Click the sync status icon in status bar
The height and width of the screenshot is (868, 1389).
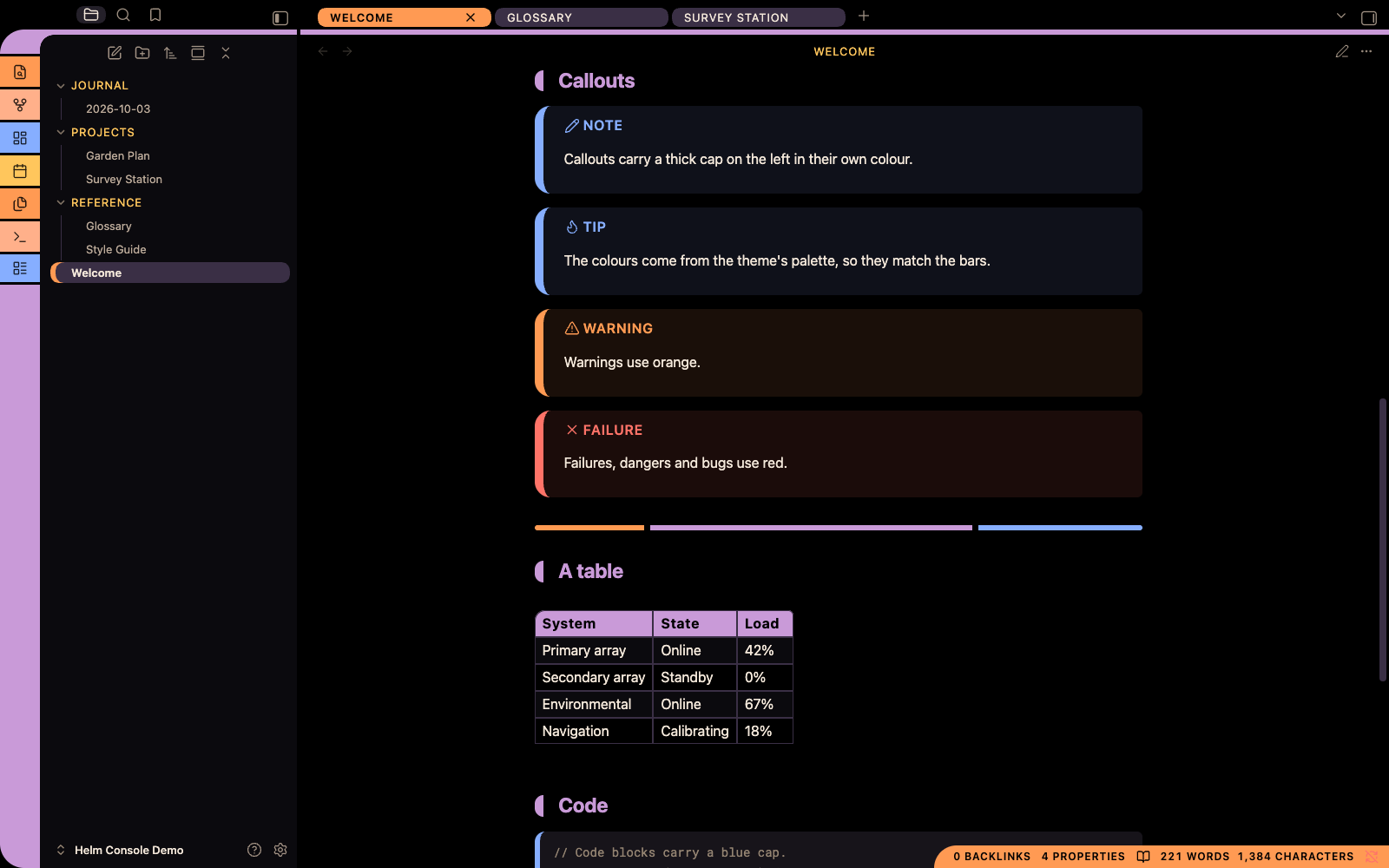coord(1372,857)
